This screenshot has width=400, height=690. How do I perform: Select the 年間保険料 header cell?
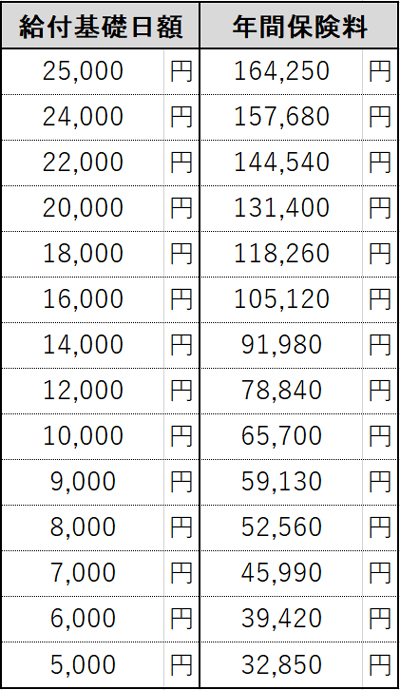299,26
